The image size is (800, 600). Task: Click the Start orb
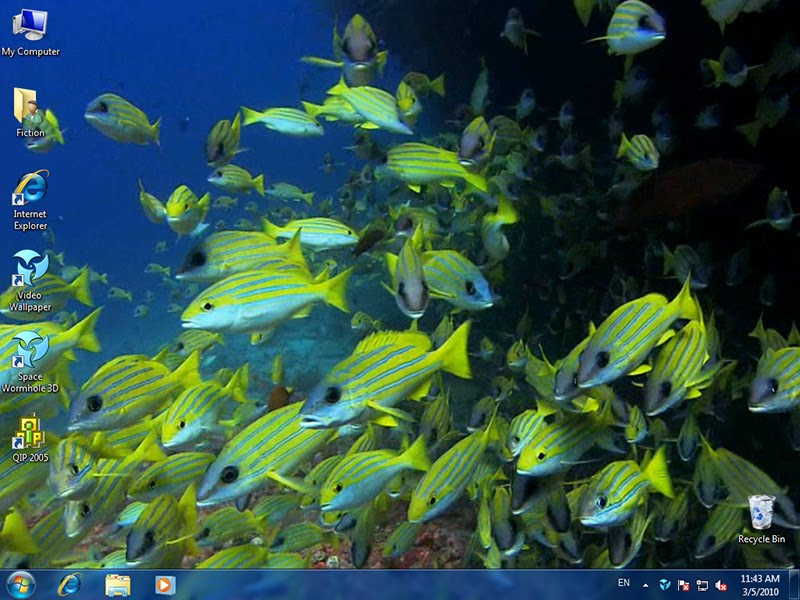coord(20,584)
